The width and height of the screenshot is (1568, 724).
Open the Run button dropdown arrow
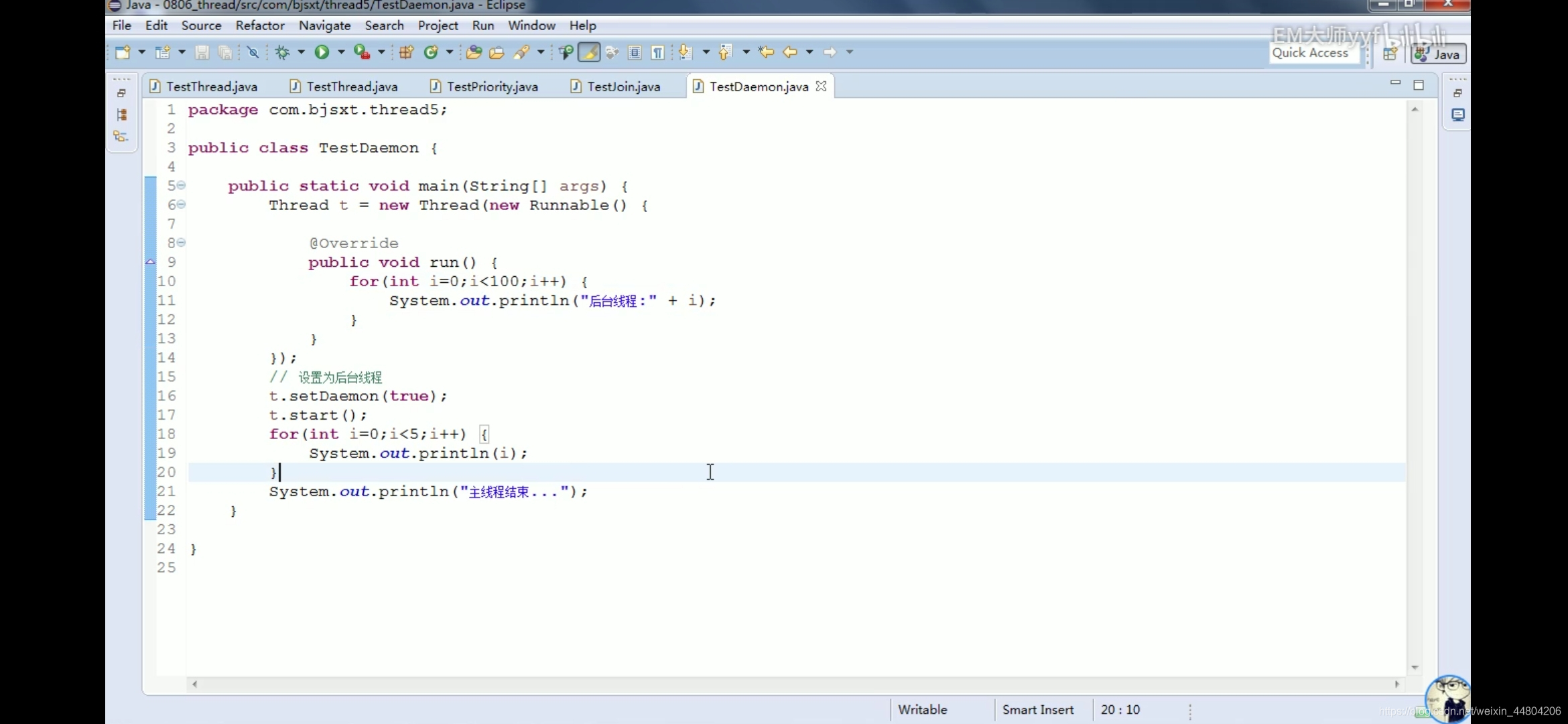[341, 52]
